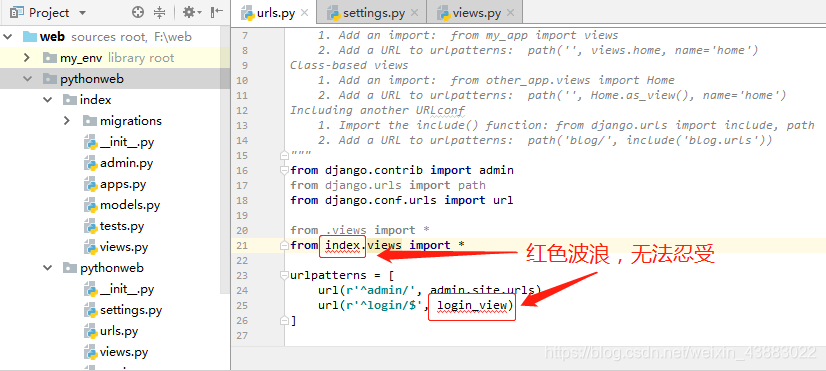The width and height of the screenshot is (826, 371).
Task: Click the fold marker at line 21
Action: point(284,245)
